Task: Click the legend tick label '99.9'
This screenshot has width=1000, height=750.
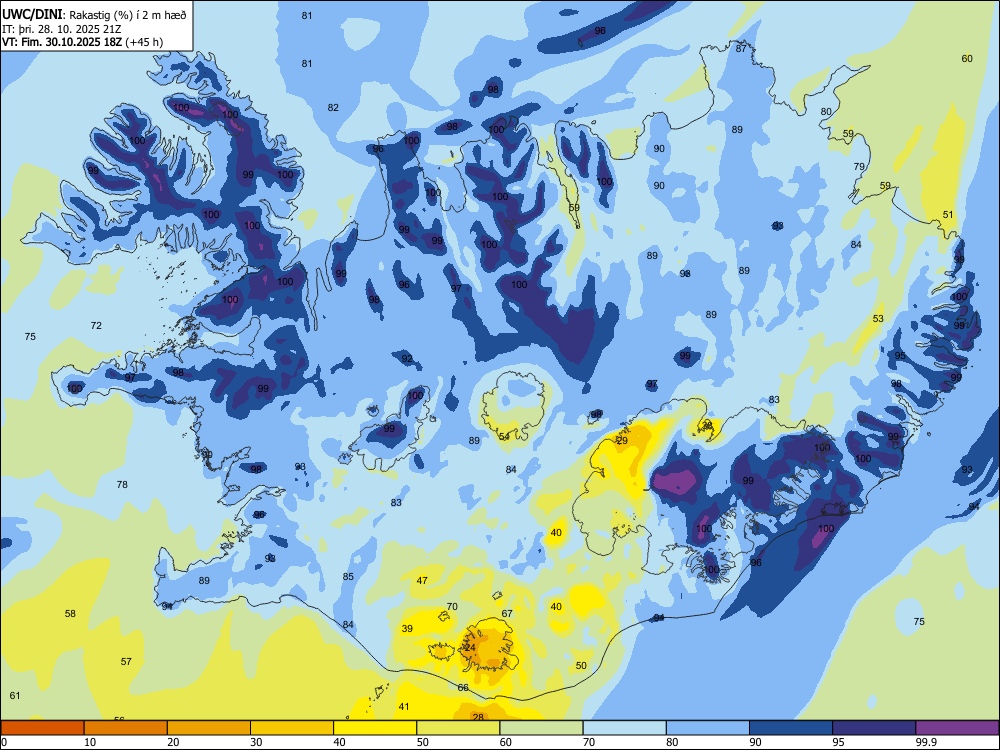Action: (x=926, y=742)
